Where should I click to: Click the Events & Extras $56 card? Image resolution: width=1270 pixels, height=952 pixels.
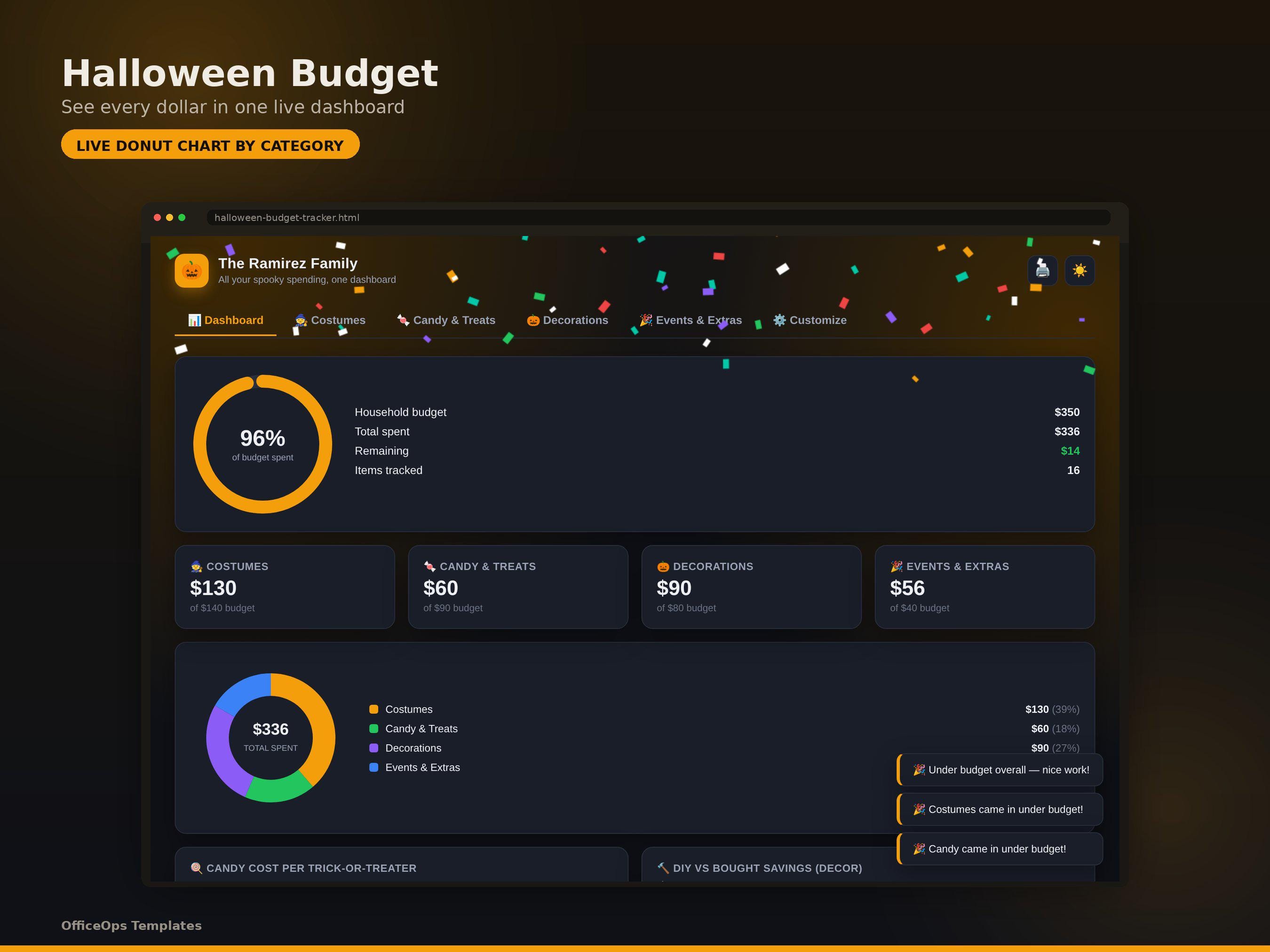coord(984,587)
